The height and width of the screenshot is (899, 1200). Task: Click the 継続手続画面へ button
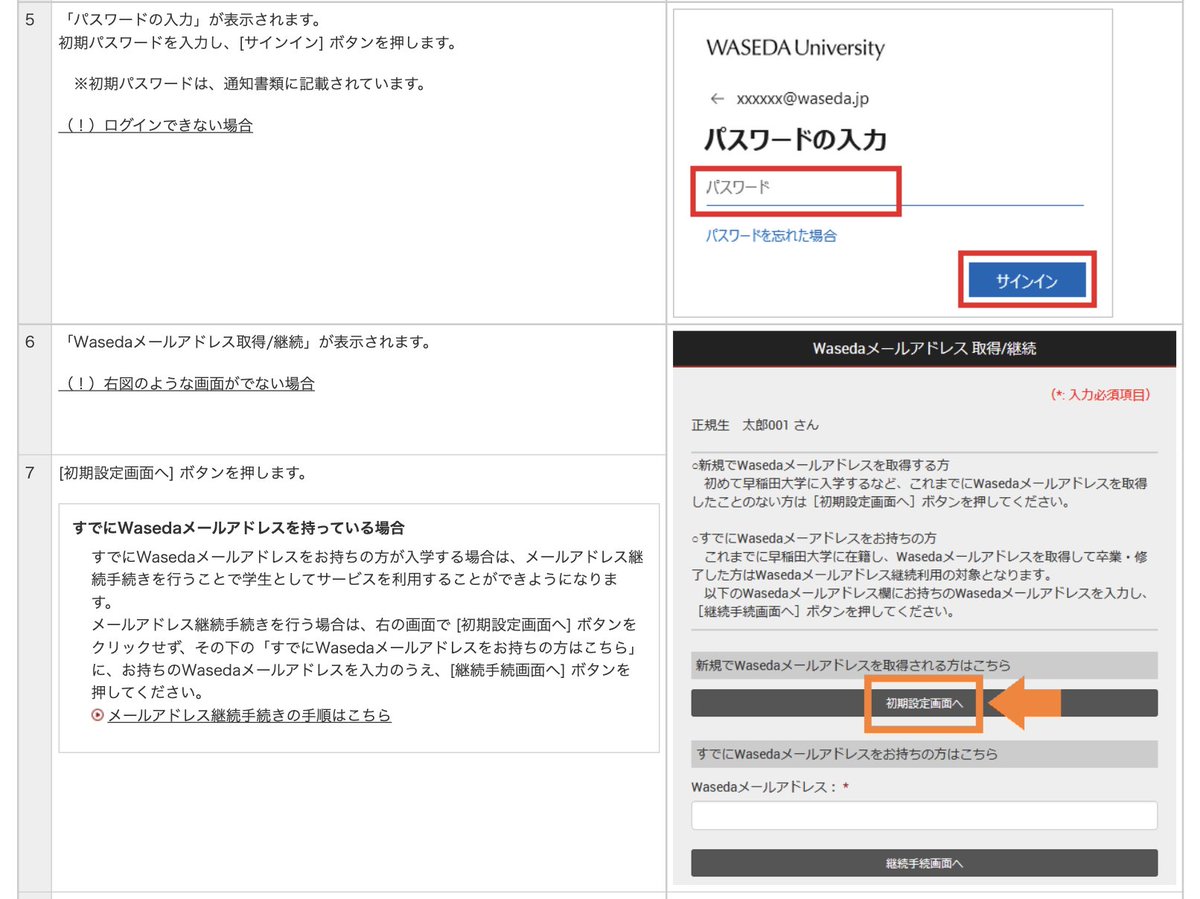click(x=924, y=863)
